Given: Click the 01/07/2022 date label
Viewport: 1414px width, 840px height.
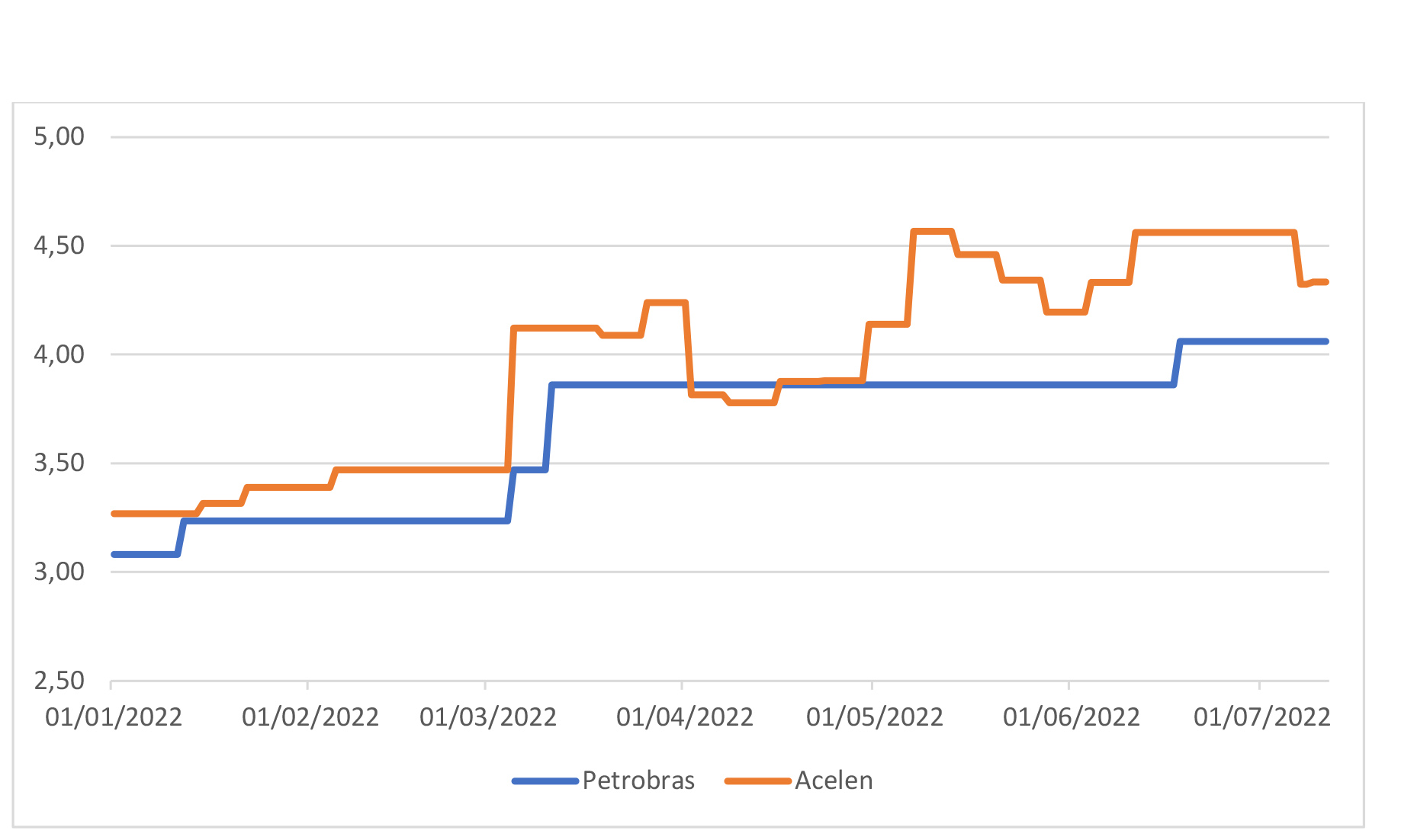Looking at the screenshot, I should 1262,717.
